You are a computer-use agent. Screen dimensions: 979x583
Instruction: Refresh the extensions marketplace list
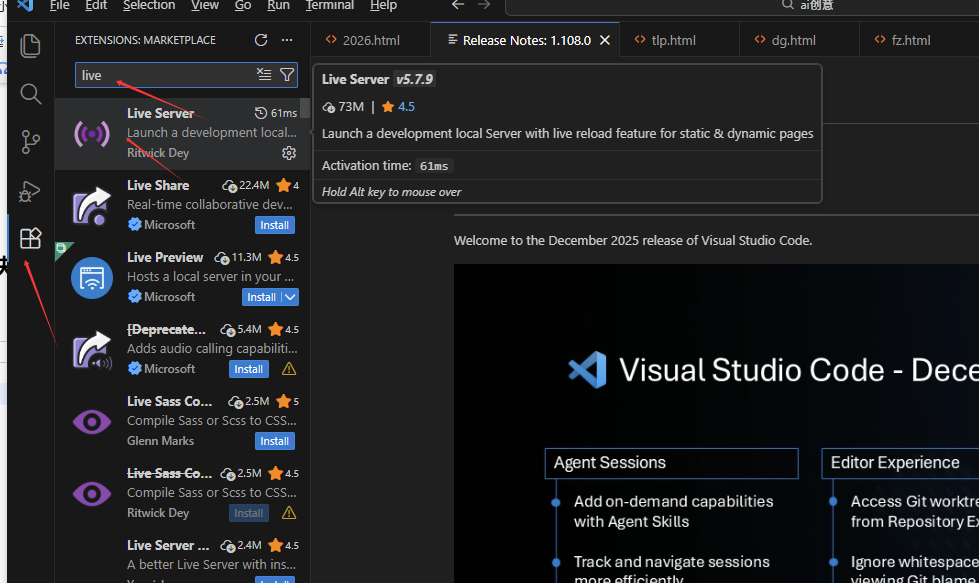[261, 40]
